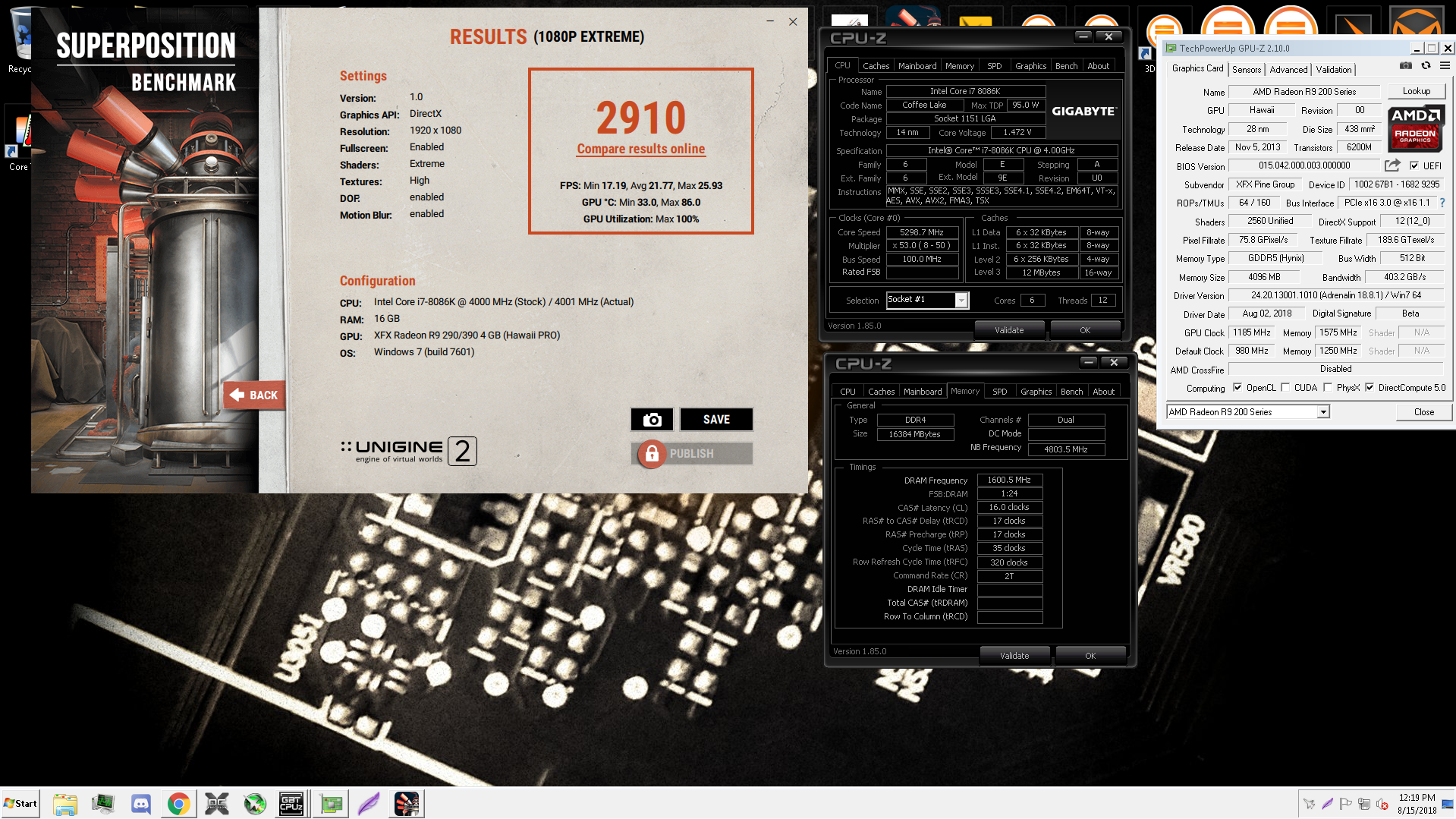Click Validate in the upper CPU-Z window

pyautogui.click(x=1009, y=330)
